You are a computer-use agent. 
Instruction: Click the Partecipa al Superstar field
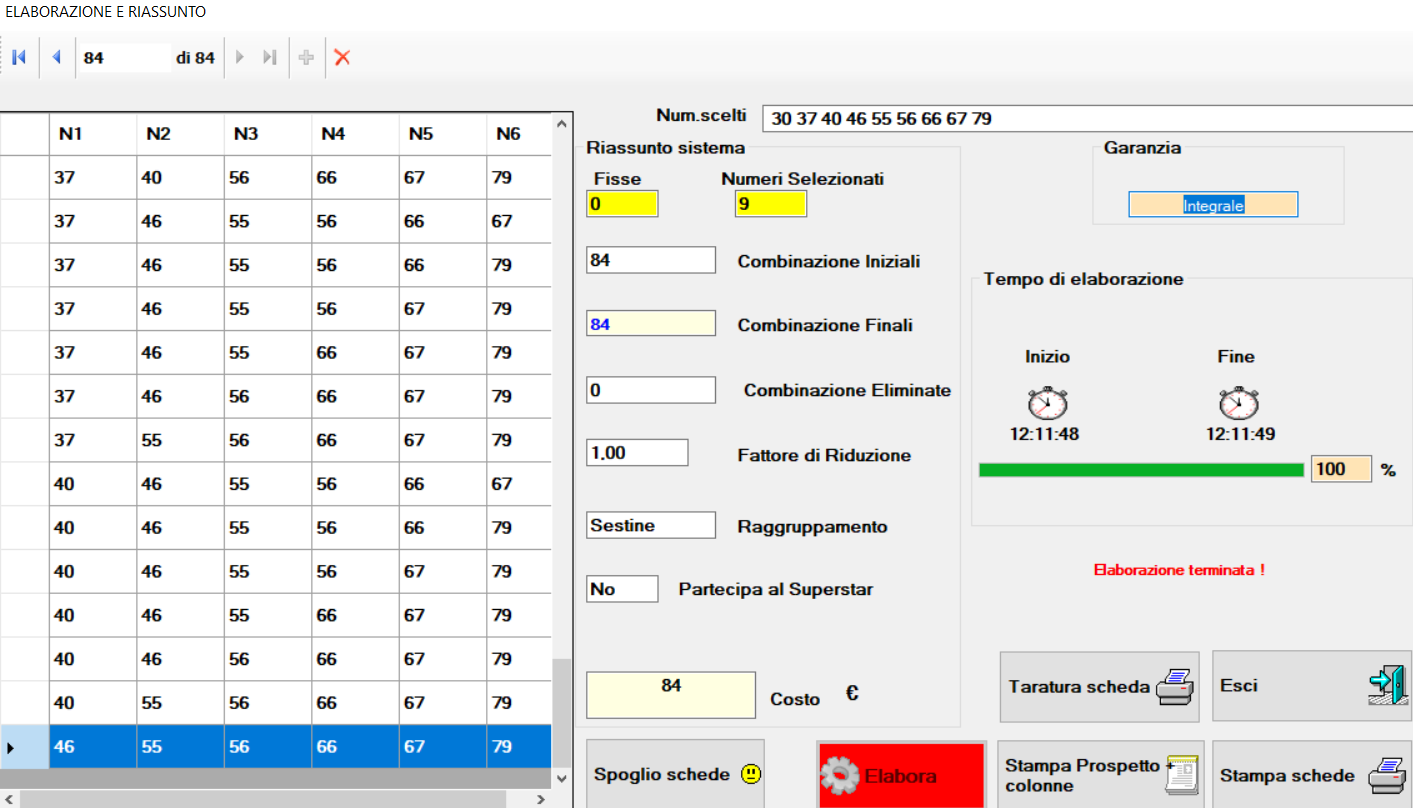pos(622,589)
